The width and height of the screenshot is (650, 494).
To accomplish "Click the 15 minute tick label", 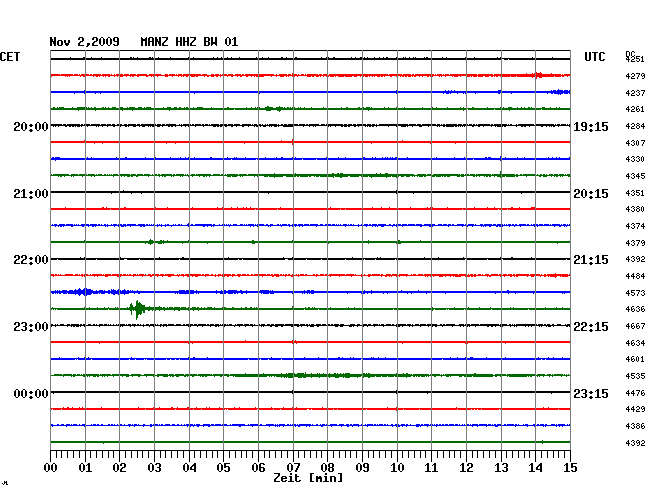I will (569, 467).
